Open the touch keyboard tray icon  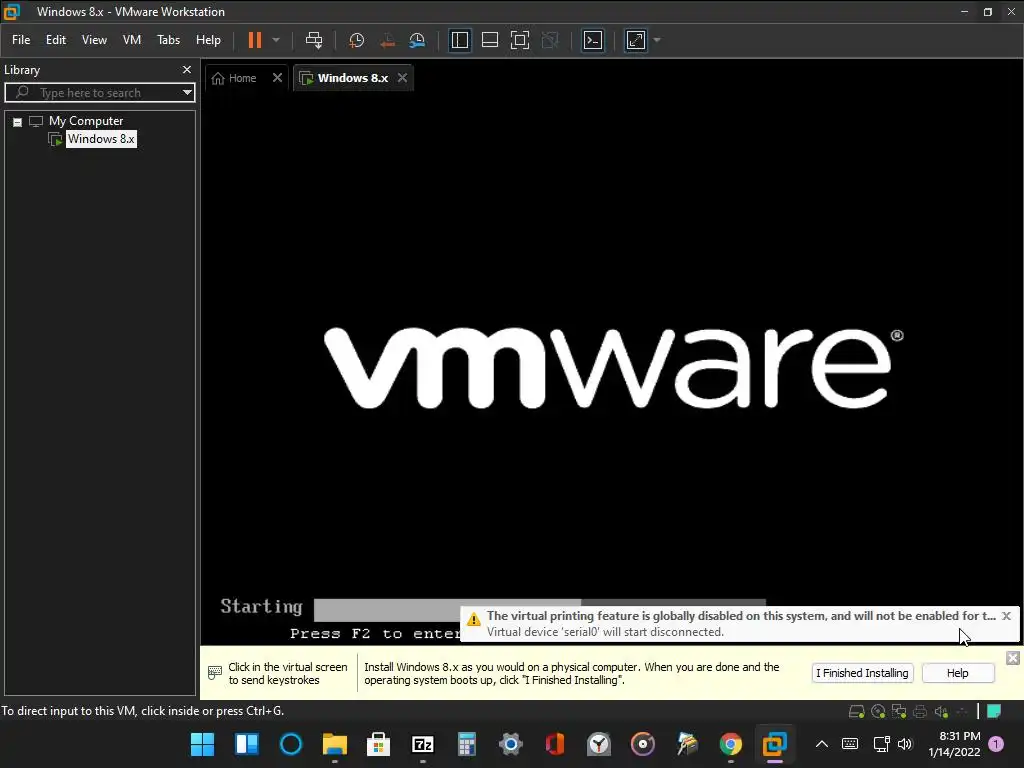(850, 744)
